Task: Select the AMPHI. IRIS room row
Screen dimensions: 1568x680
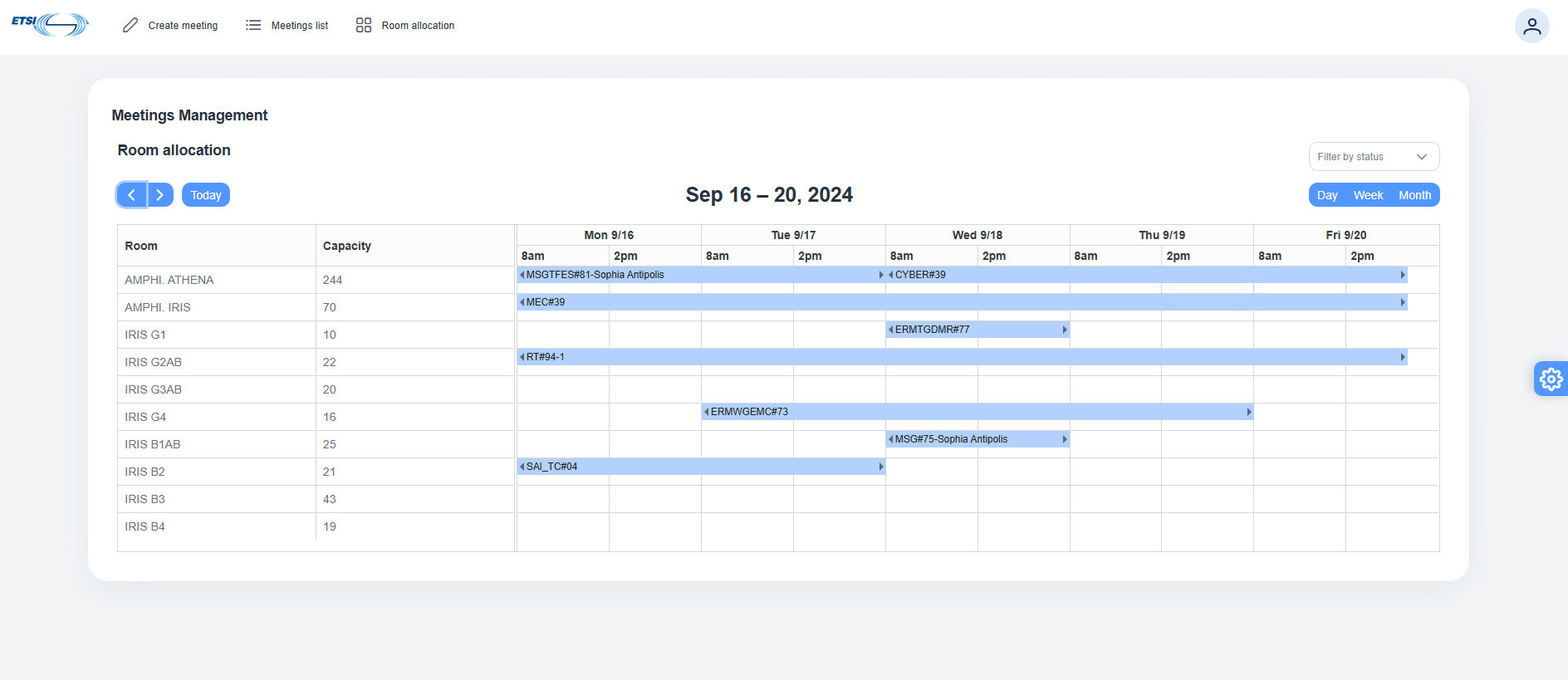Action: (316, 307)
